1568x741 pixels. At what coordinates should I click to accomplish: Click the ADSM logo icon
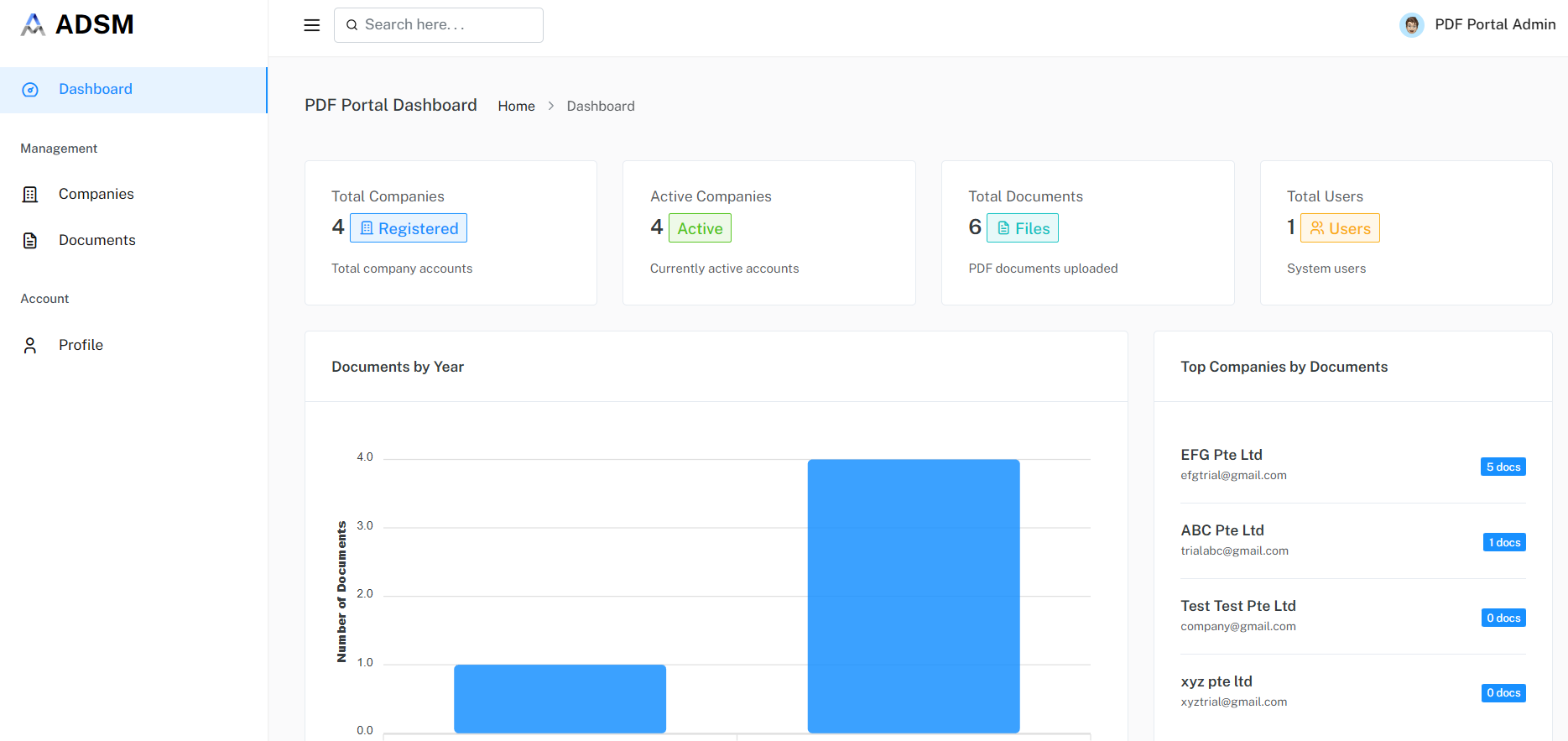pos(33,25)
